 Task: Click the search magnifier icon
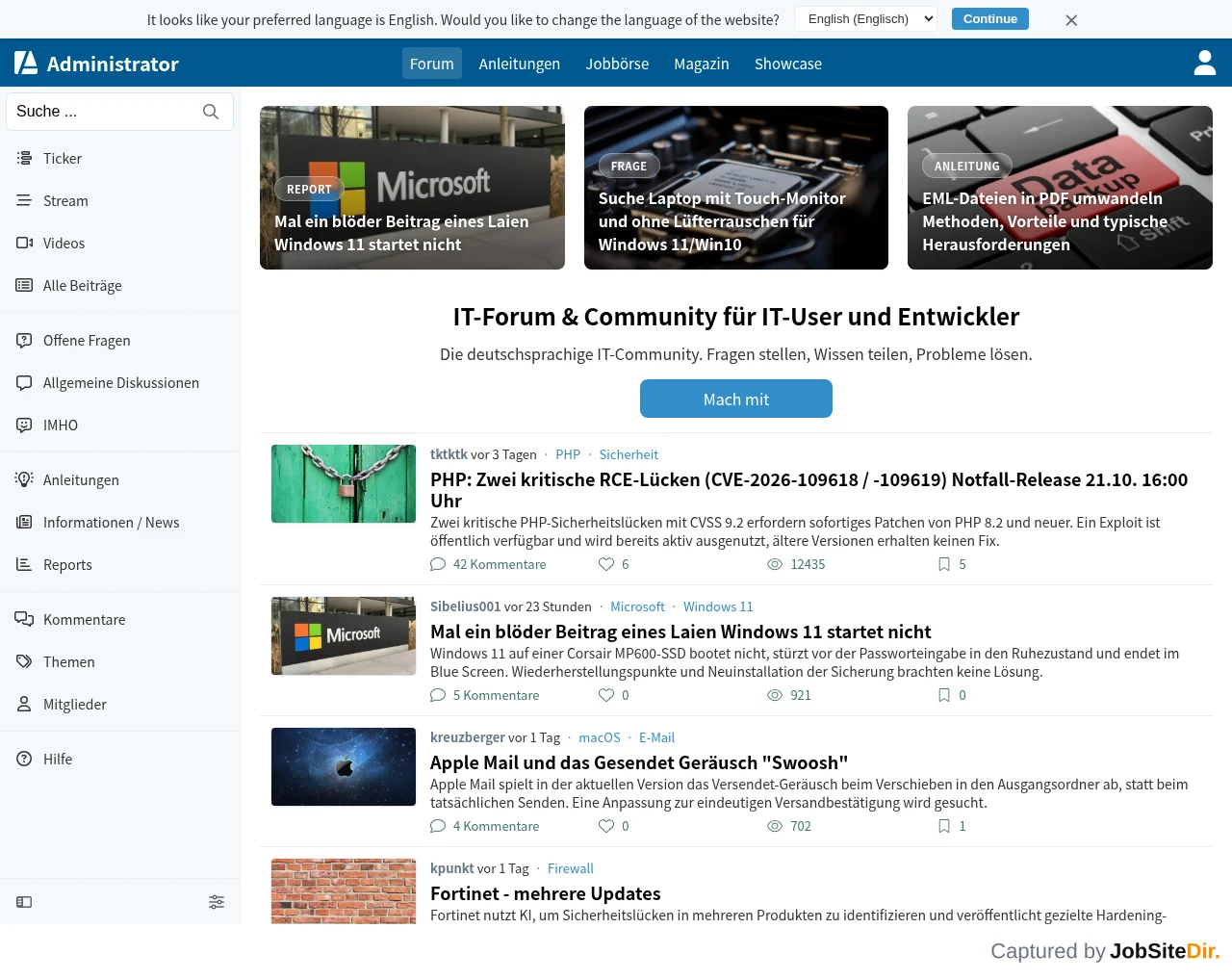211,112
